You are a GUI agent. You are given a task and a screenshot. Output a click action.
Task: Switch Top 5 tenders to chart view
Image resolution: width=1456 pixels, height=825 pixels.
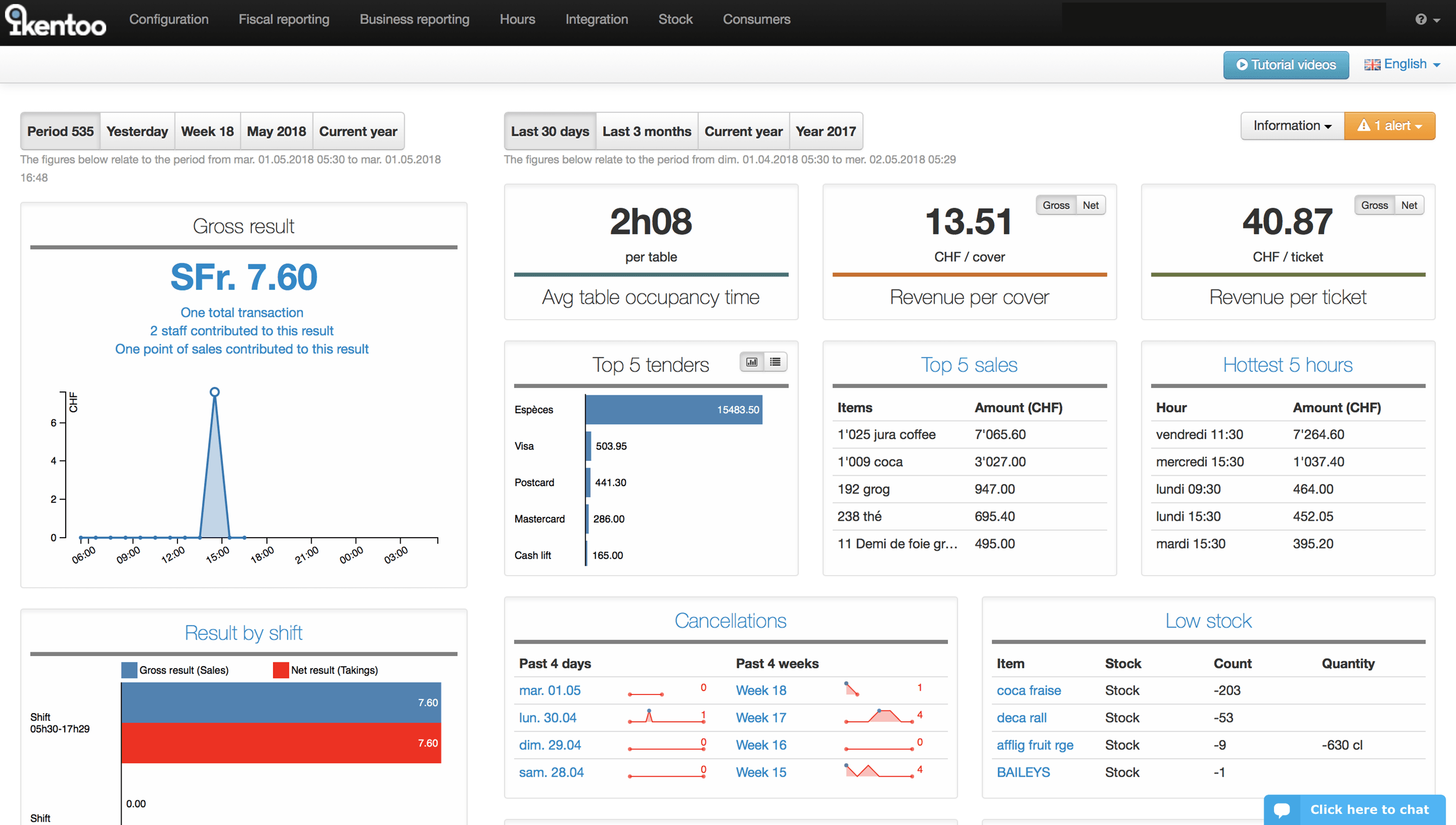point(751,362)
